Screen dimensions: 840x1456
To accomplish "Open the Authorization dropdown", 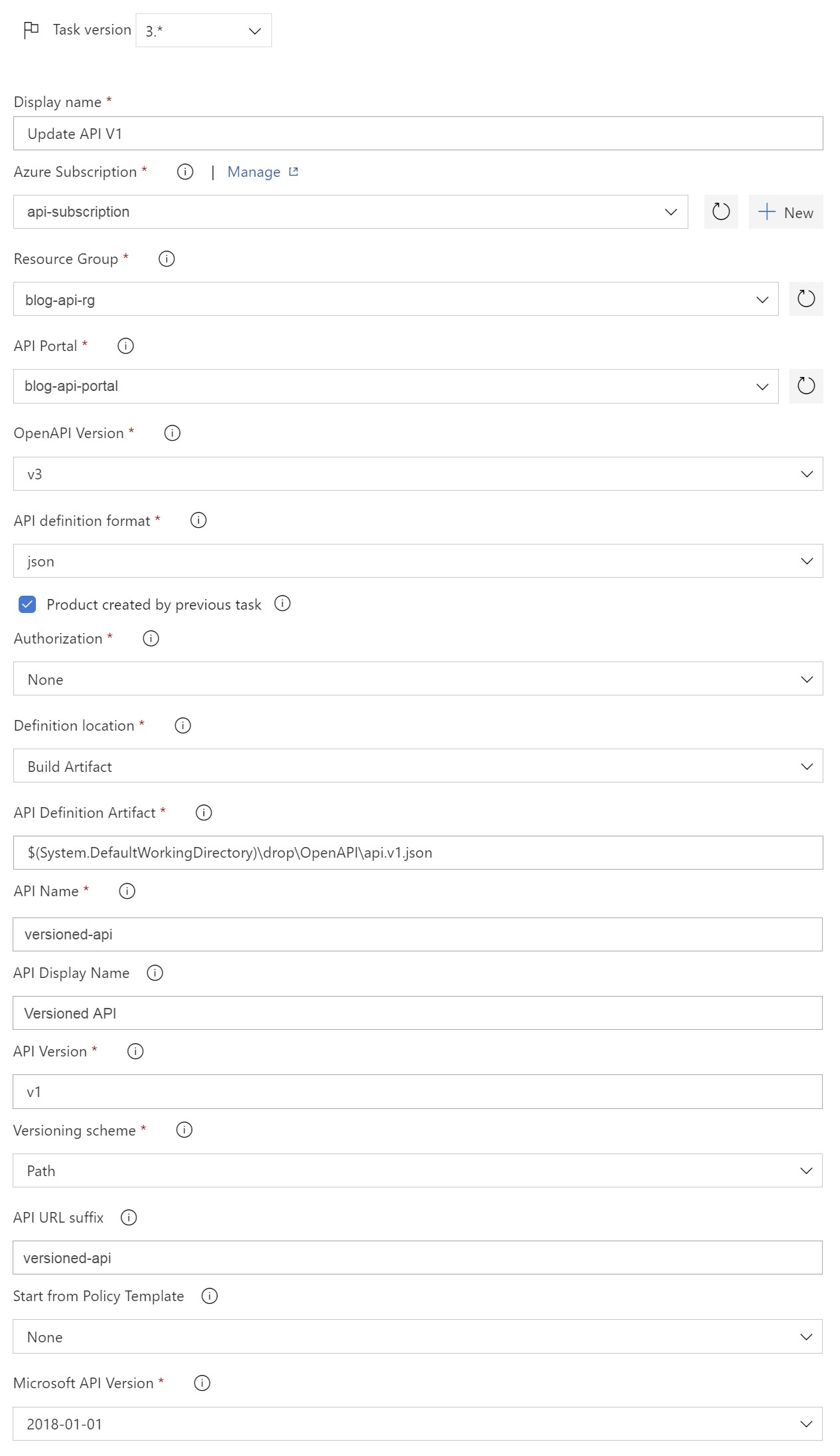I will pos(418,679).
